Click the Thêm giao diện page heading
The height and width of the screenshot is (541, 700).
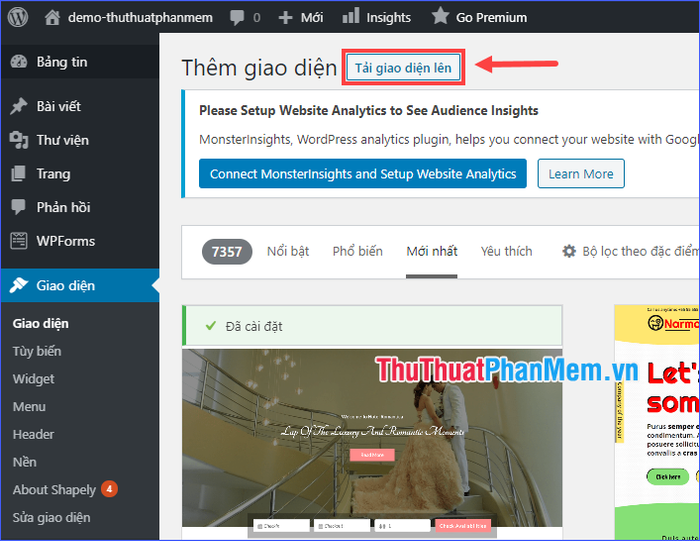click(x=259, y=68)
